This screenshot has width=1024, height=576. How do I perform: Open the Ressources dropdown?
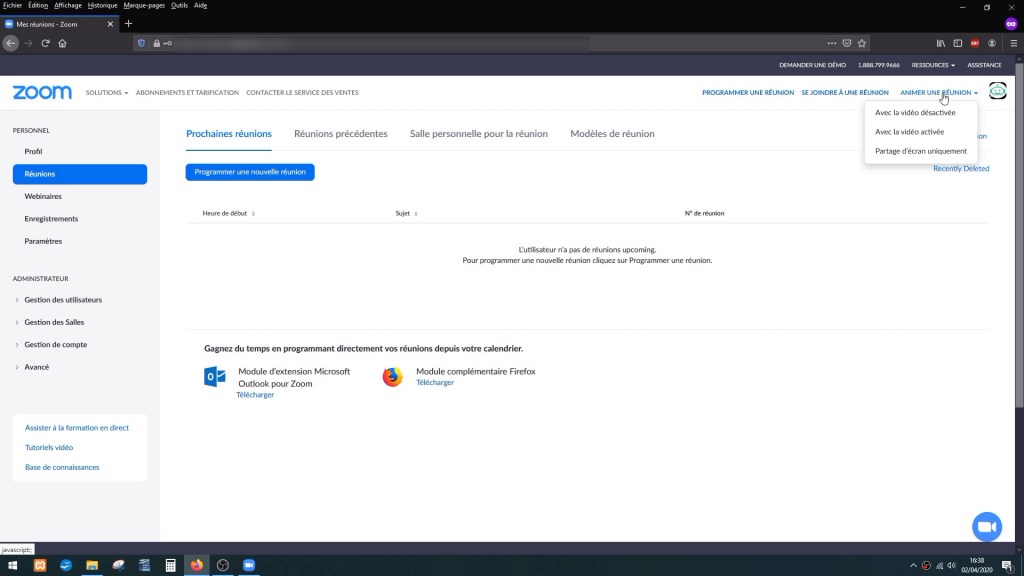tap(933, 65)
